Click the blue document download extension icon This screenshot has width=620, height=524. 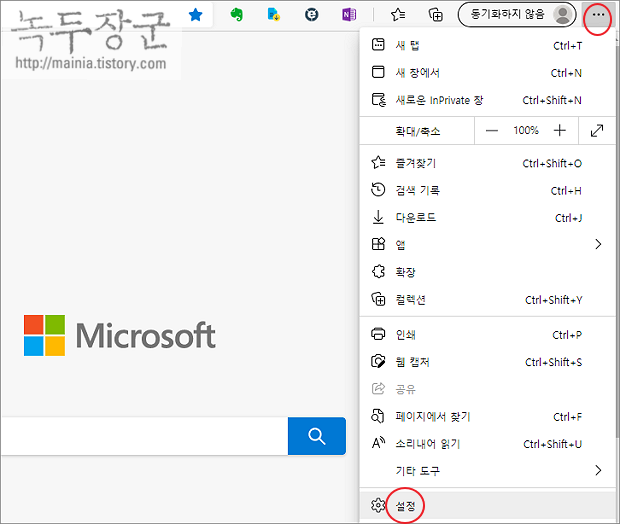coord(274,15)
